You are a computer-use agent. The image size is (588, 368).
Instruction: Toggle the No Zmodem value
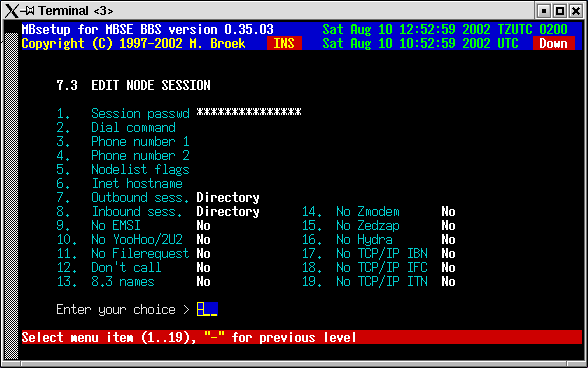click(x=448, y=212)
